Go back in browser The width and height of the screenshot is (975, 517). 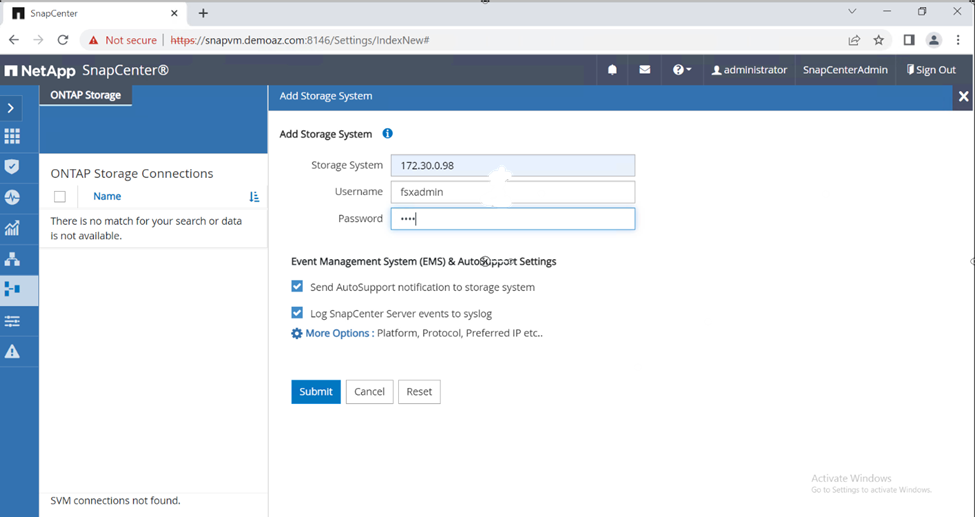click(x=14, y=40)
